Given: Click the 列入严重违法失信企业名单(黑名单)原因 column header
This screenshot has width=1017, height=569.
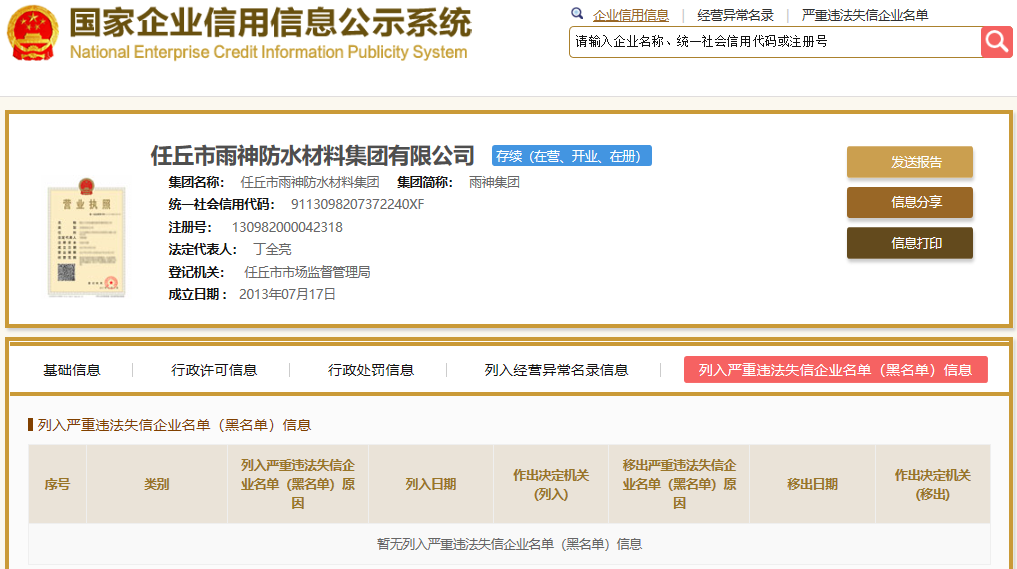Looking at the screenshot, I should click(298, 484).
